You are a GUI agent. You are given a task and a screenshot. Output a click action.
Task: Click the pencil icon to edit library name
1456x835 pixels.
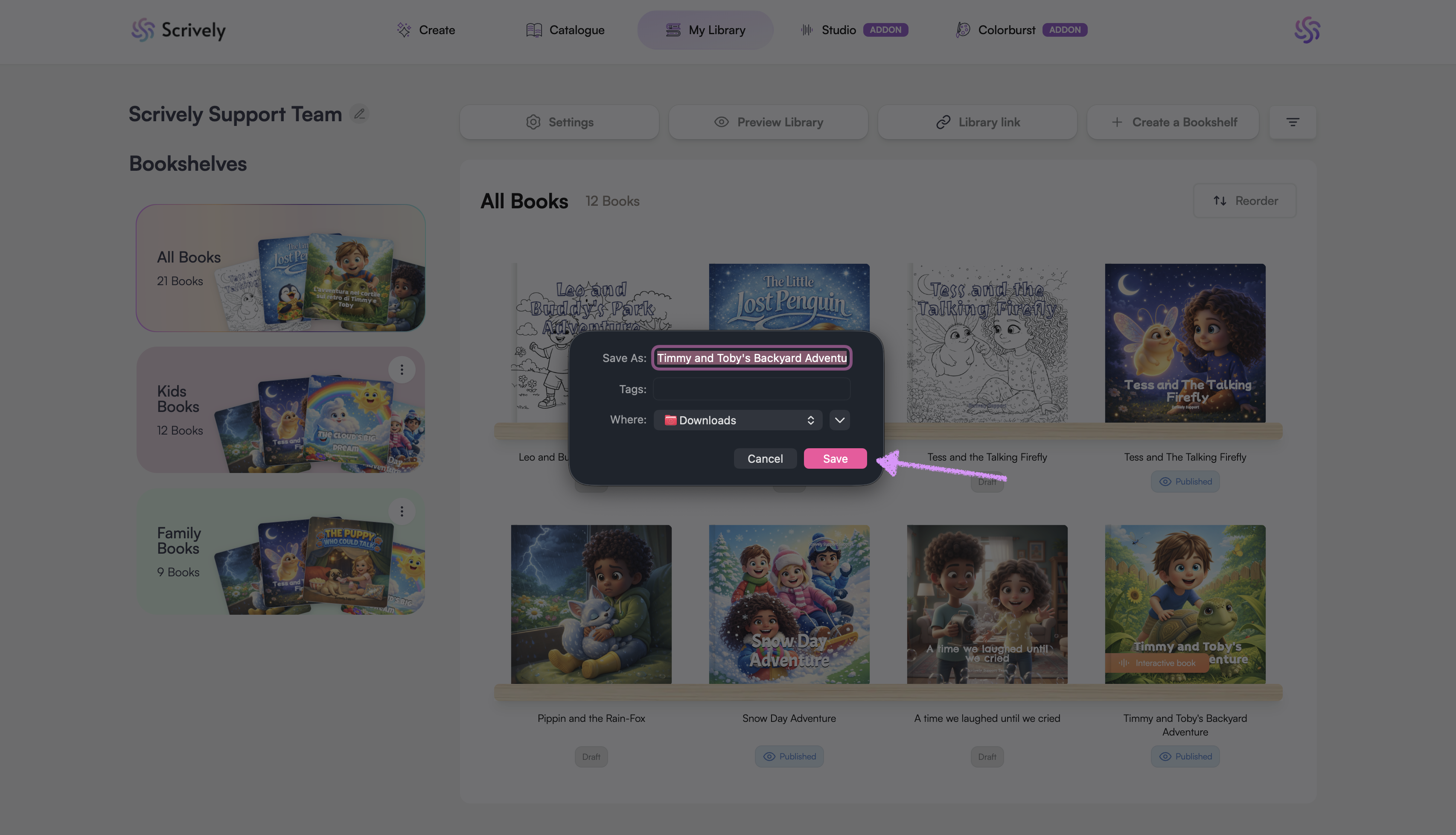[x=359, y=114]
